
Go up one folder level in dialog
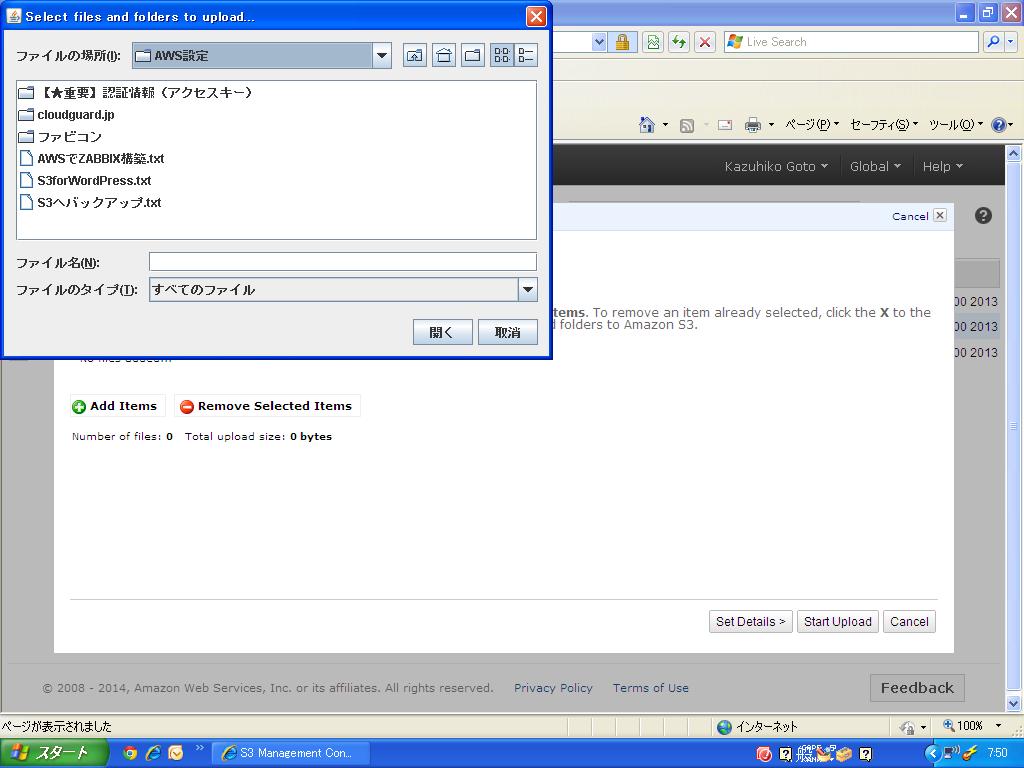coord(415,56)
